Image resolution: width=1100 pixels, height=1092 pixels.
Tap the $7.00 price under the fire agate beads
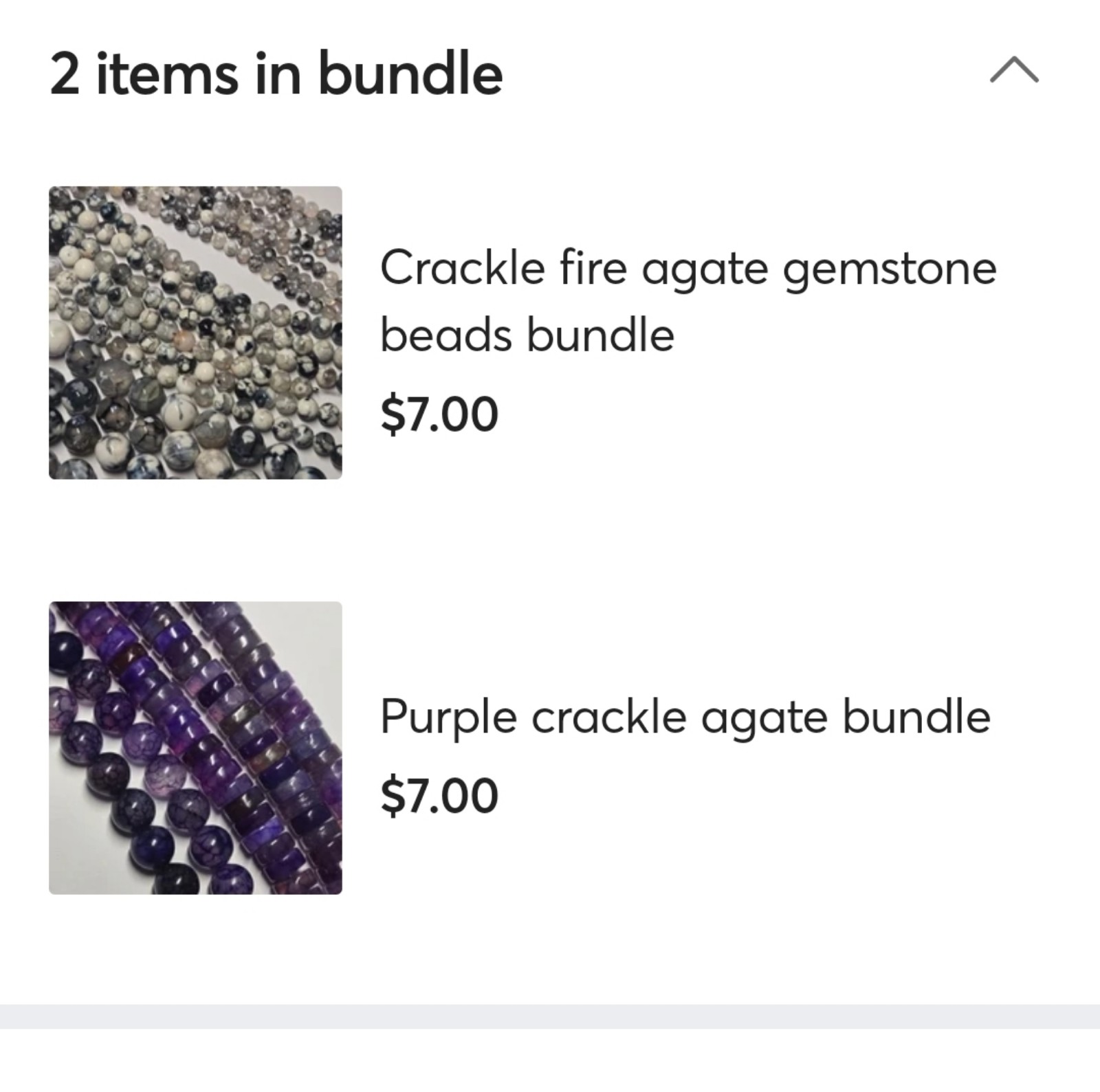point(439,414)
